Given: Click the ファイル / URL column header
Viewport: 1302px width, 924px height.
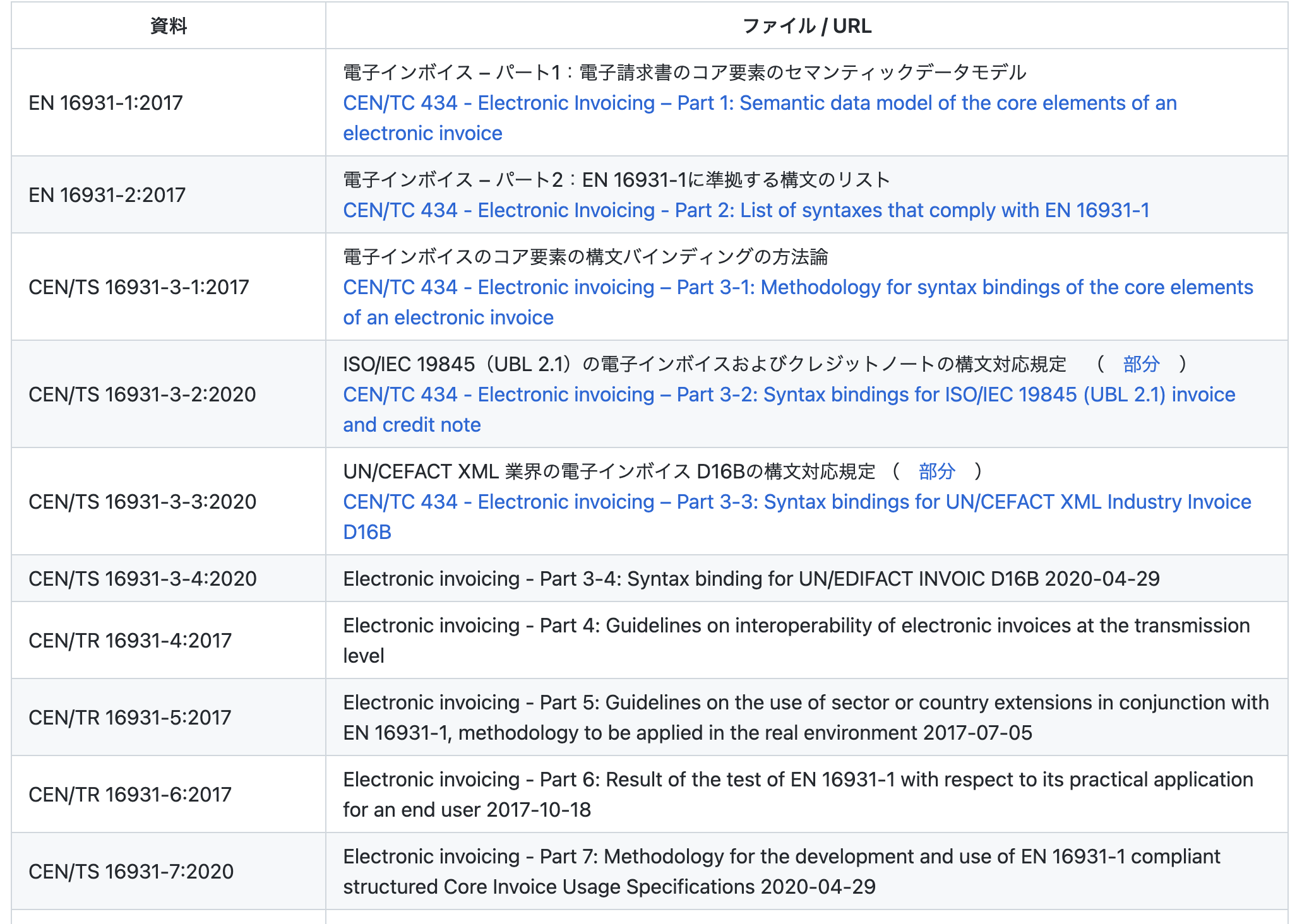Looking at the screenshot, I should (807, 26).
